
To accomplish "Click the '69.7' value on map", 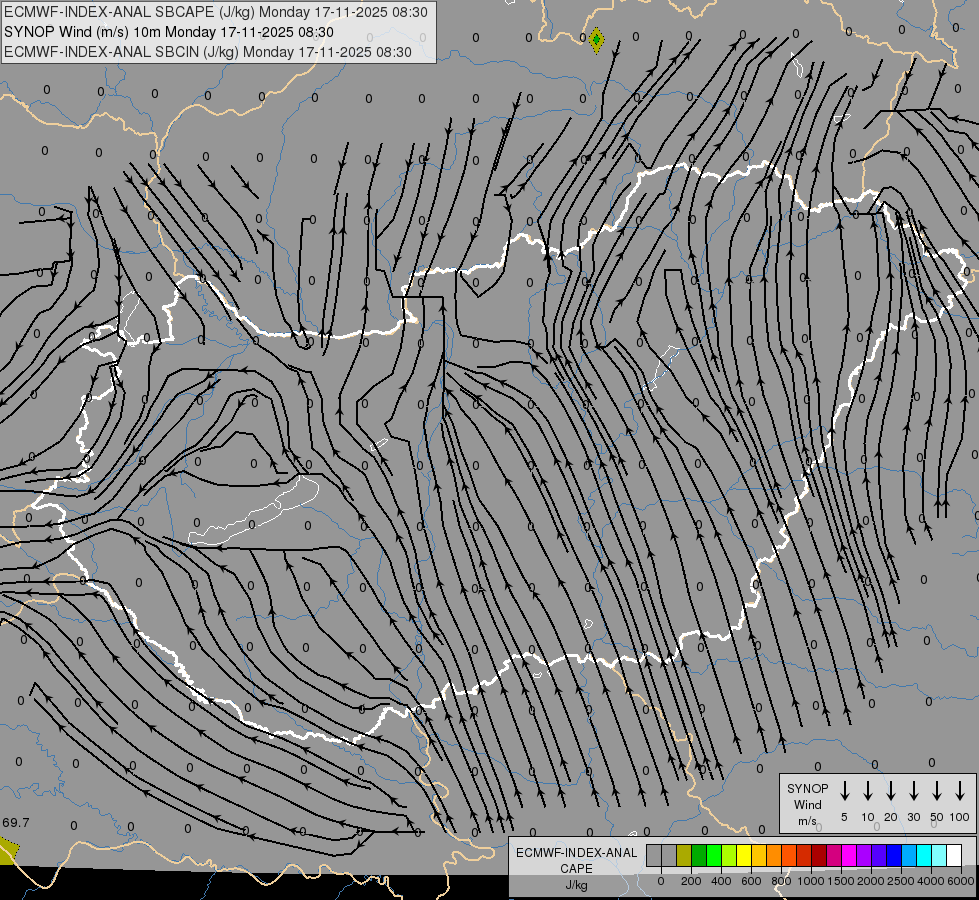I will (16, 823).
